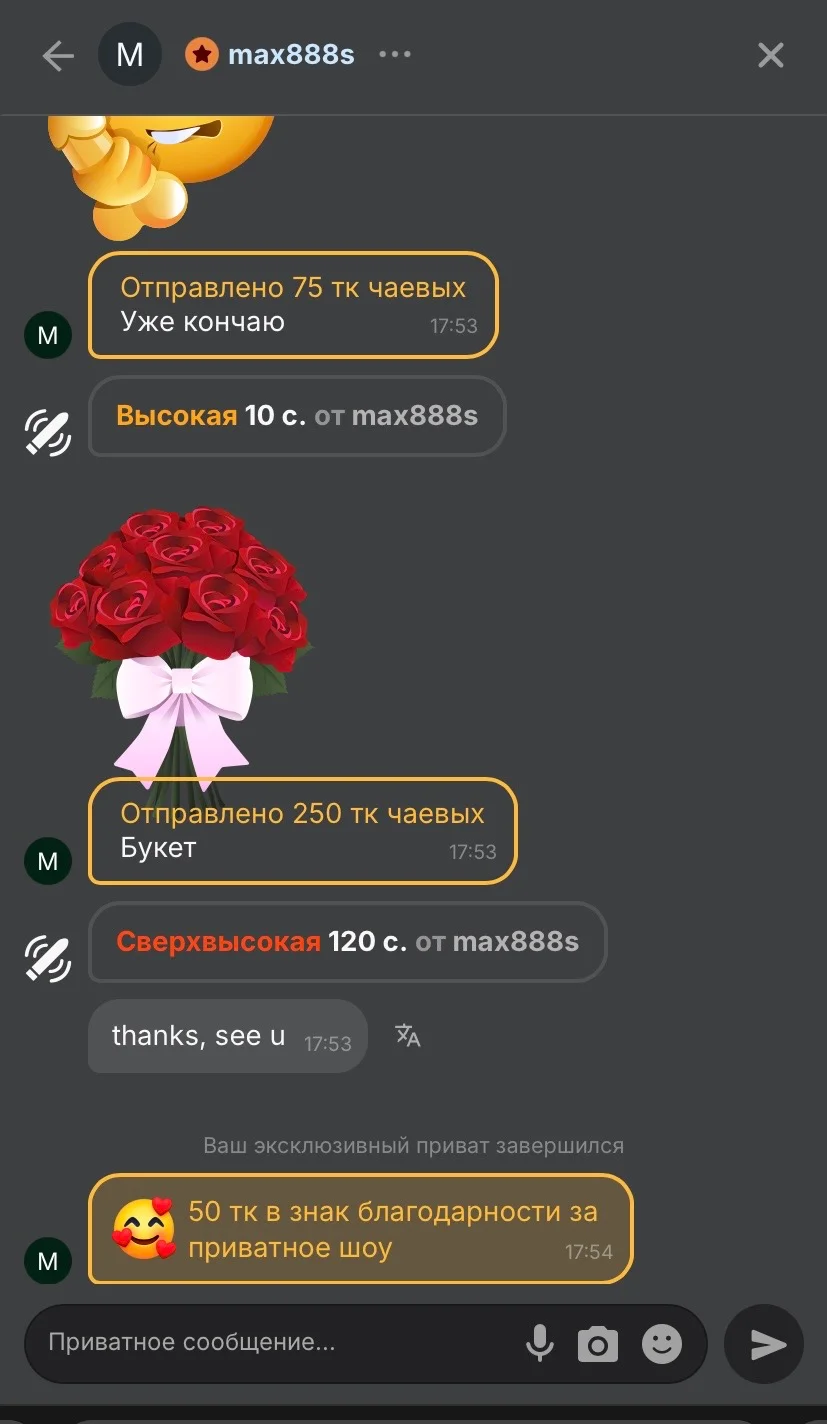Click the orange star badge beside username
The height and width of the screenshot is (1424, 827).
coord(201,54)
